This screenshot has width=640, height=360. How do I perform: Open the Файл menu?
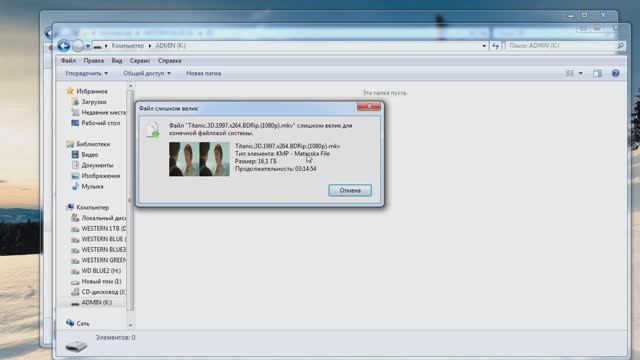click(68, 60)
